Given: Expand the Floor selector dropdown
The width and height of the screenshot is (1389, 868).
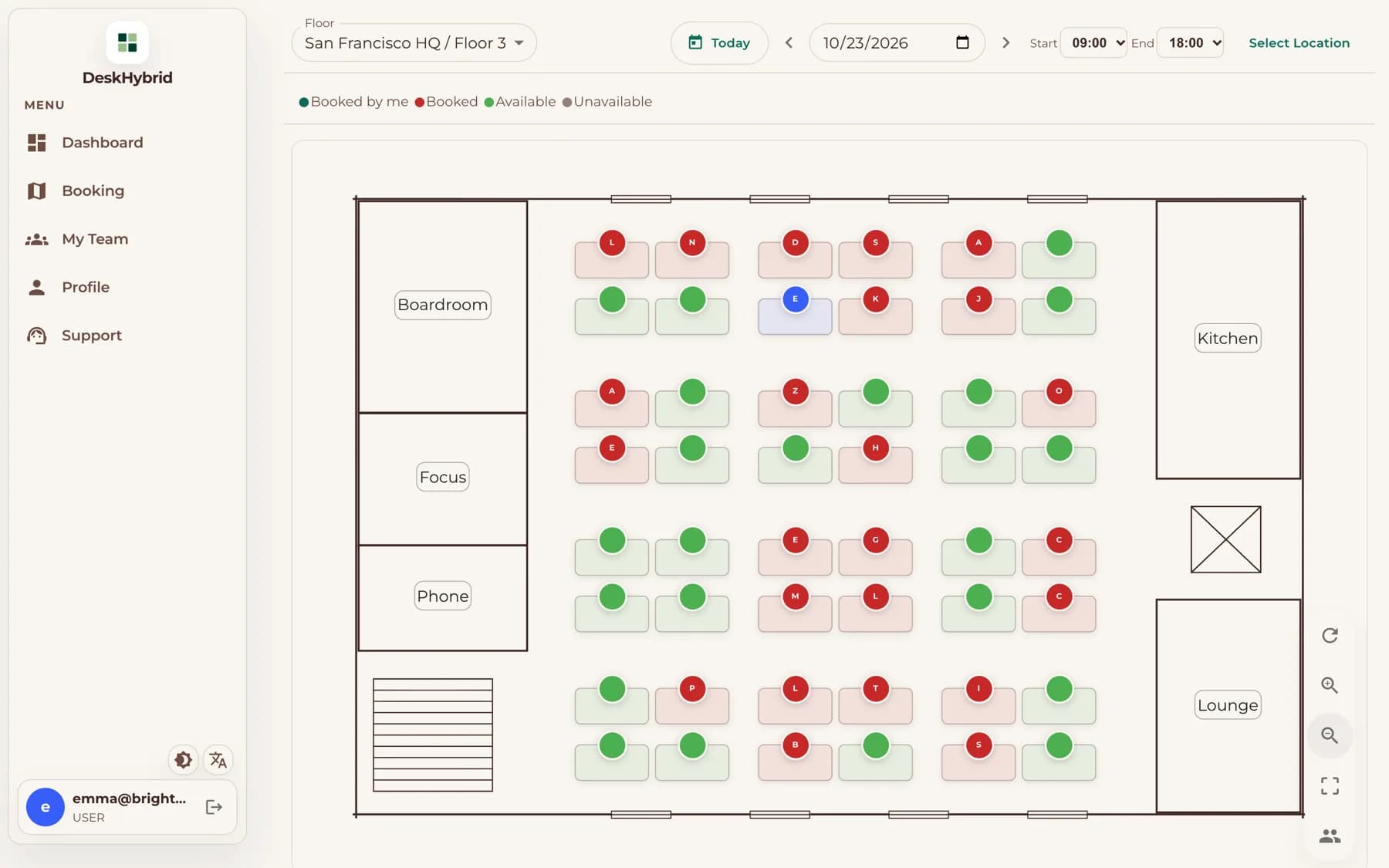Looking at the screenshot, I should pyautogui.click(x=414, y=43).
